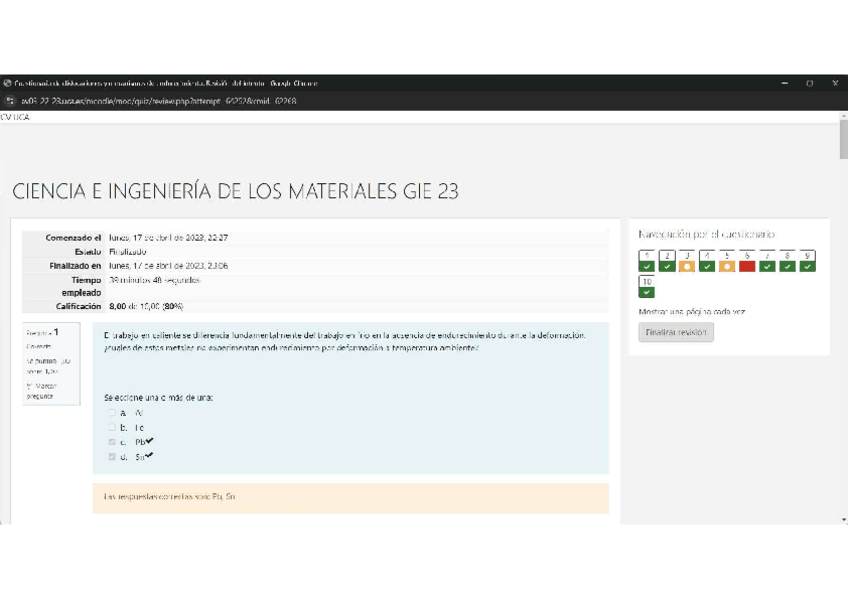The height and width of the screenshot is (599, 848).
Task: Open incorrect red question 6
Action: click(x=746, y=262)
